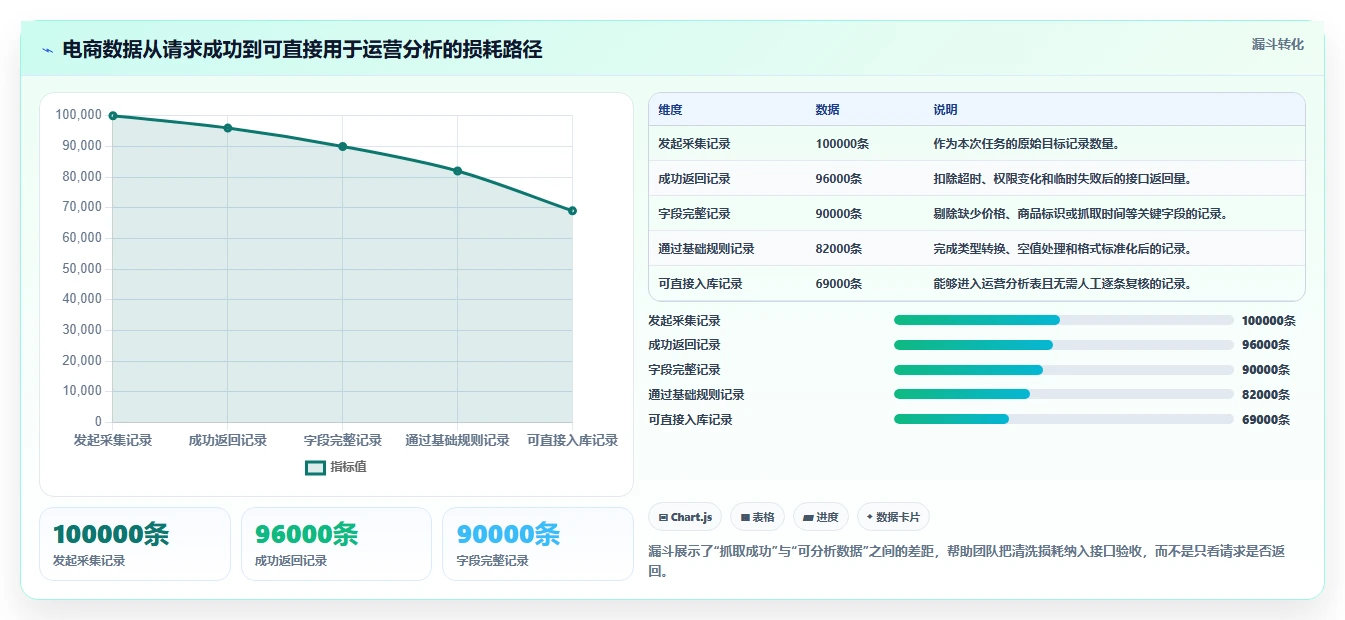Screen dimensions: 1345x620
Task: Click the chart data point for 可直接入库记录
Action: (573, 211)
